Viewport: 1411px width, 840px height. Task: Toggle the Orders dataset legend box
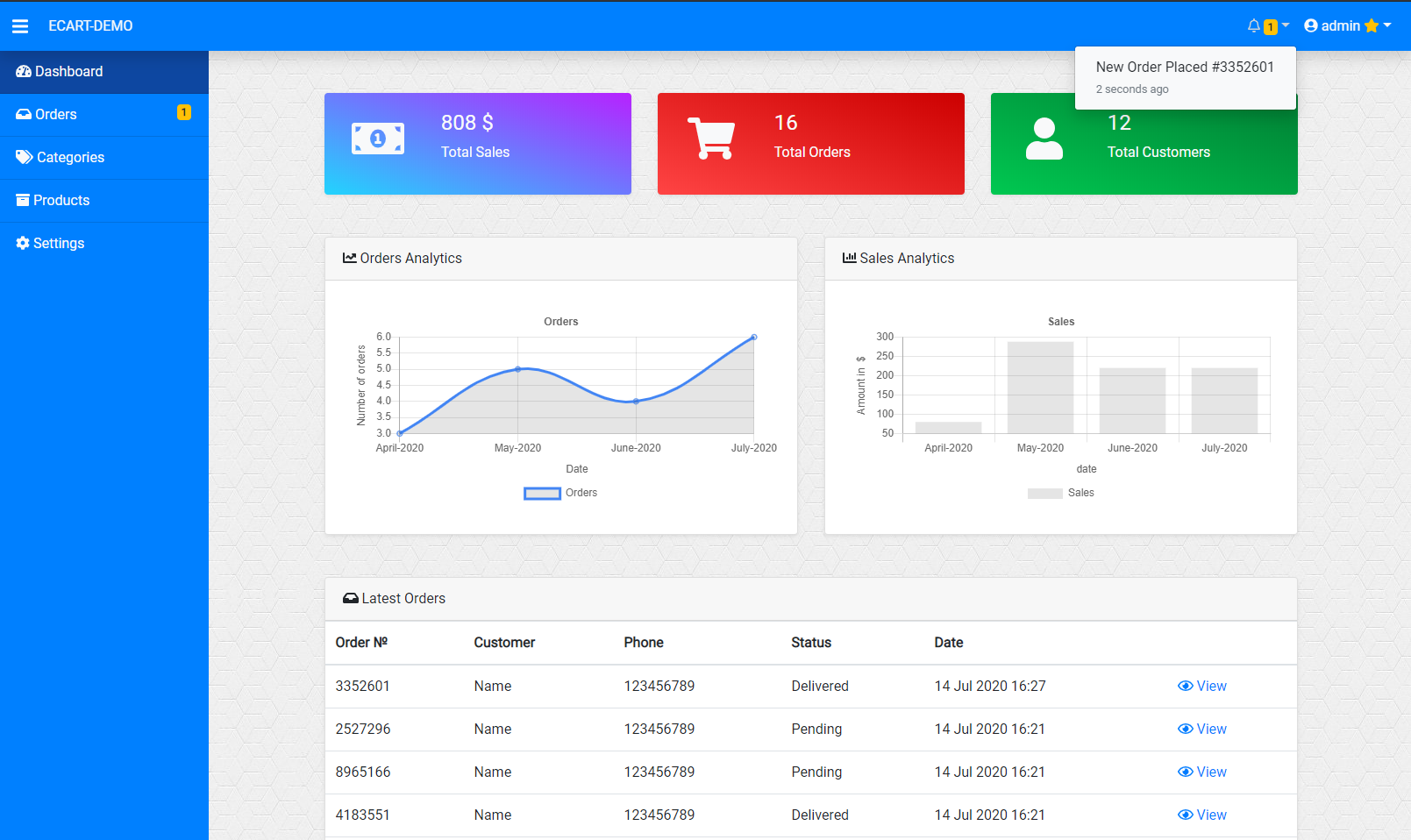[542, 494]
